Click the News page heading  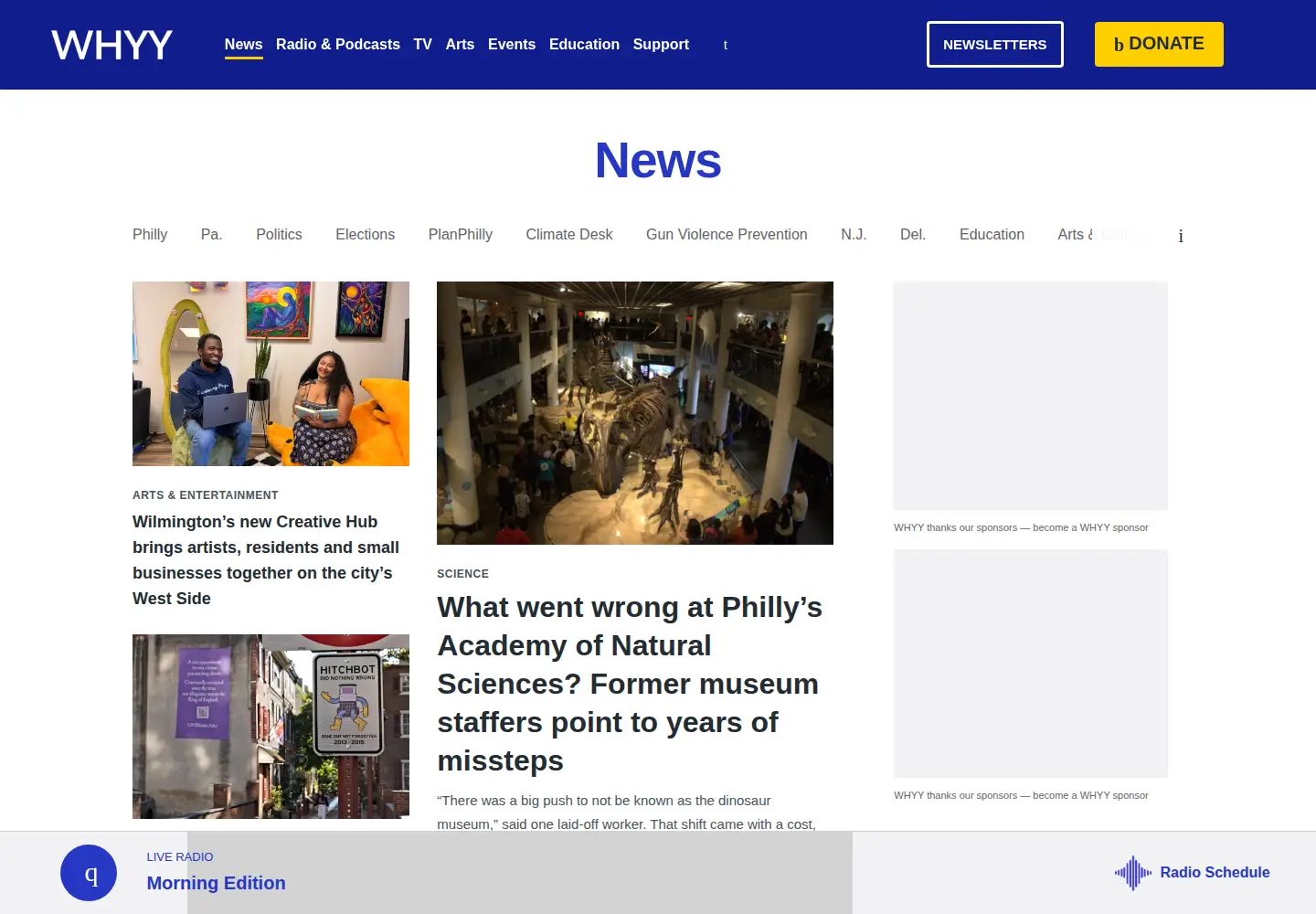point(658,161)
